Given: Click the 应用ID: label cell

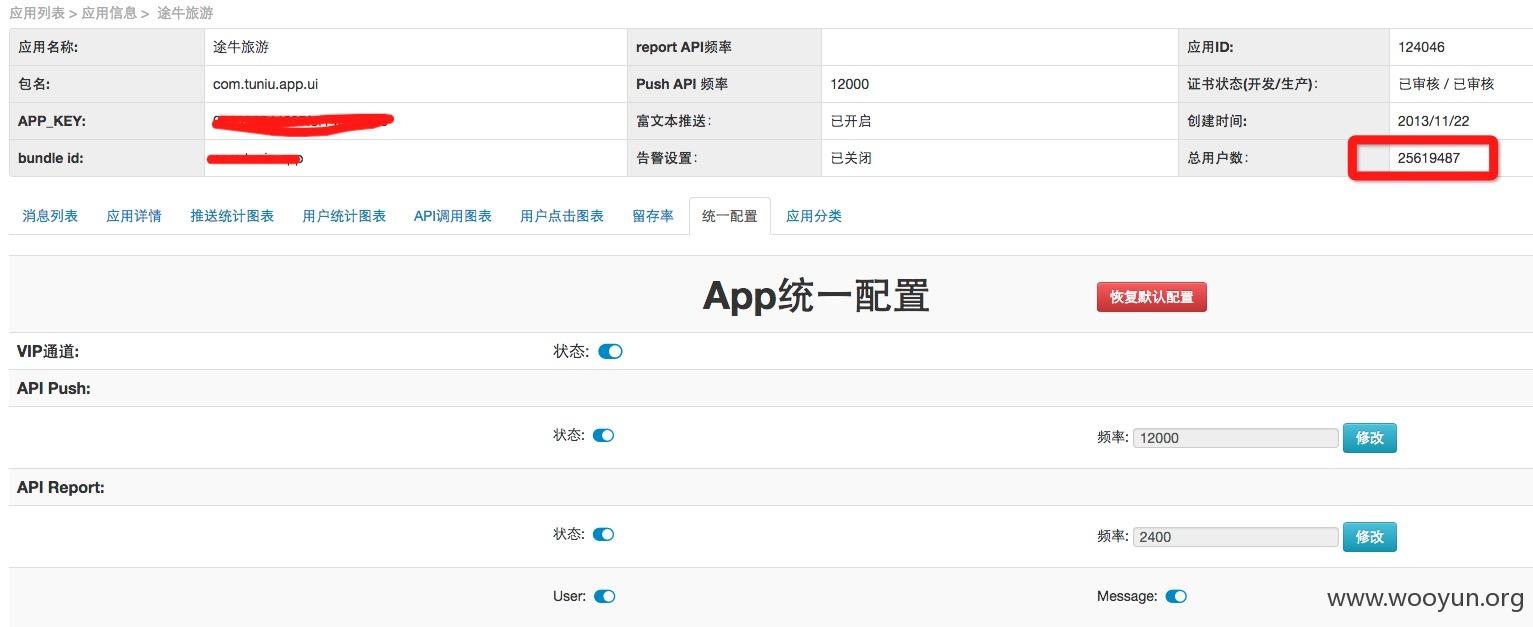Looking at the screenshot, I should [1283, 47].
